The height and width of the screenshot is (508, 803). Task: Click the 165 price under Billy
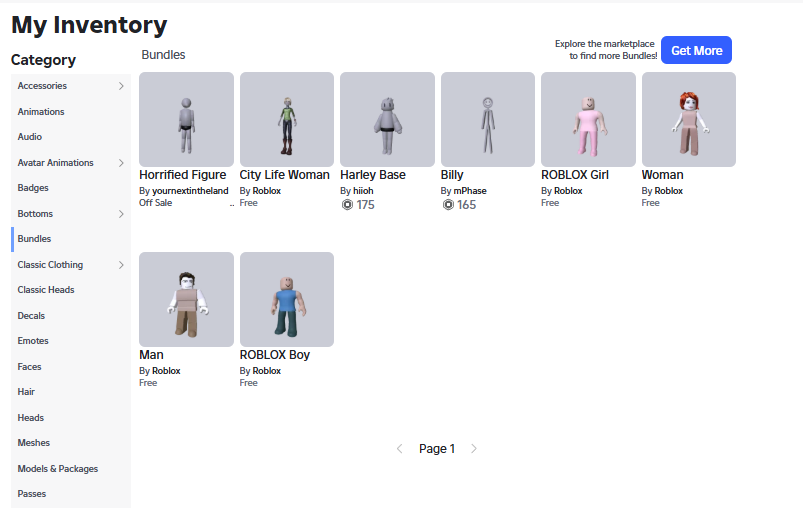(467, 205)
